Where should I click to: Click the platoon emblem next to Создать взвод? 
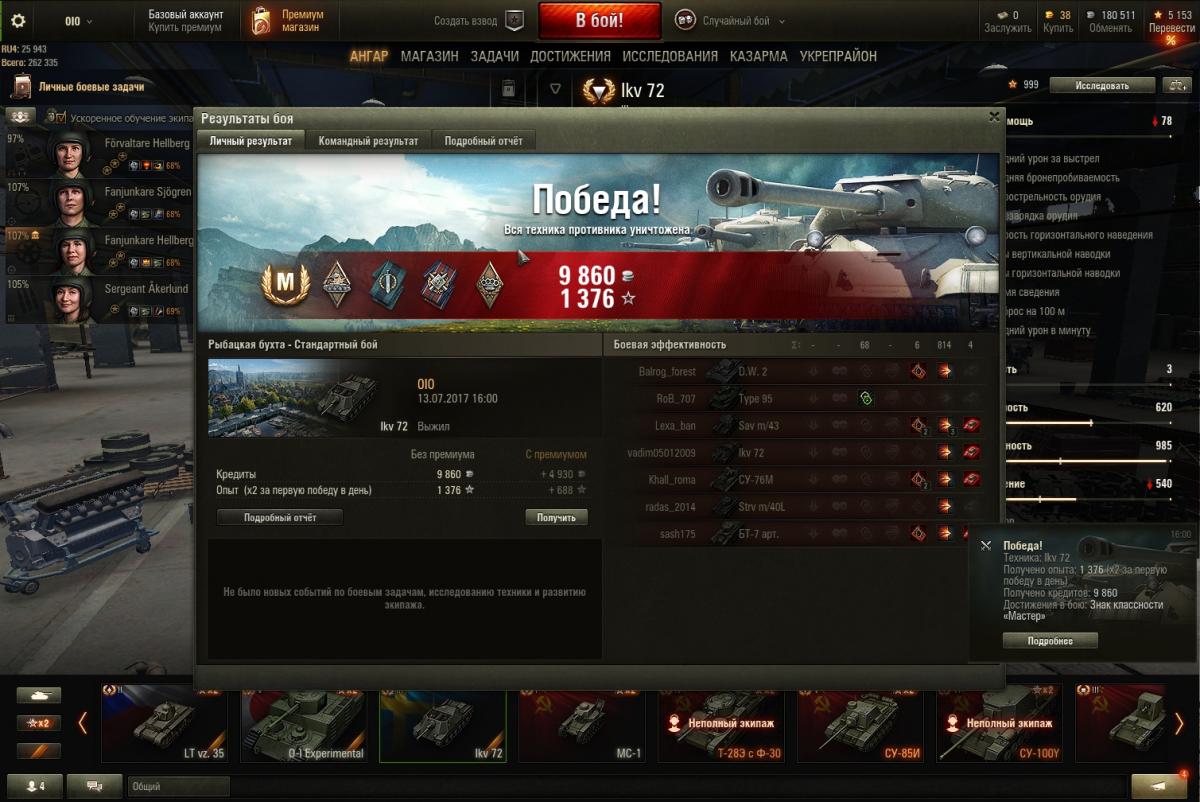coord(514,20)
